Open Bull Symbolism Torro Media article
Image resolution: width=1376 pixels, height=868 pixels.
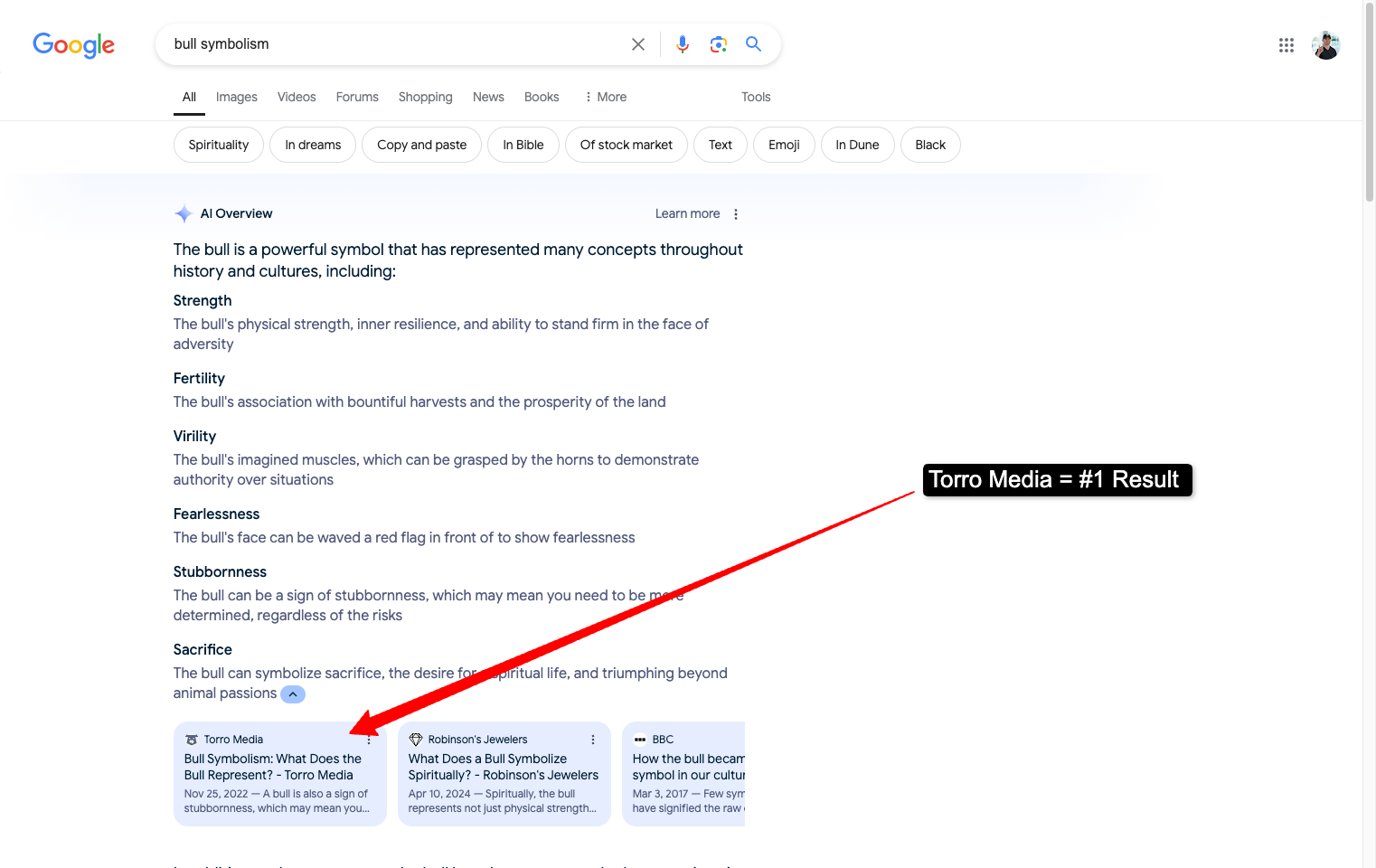click(x=273, y=767)
